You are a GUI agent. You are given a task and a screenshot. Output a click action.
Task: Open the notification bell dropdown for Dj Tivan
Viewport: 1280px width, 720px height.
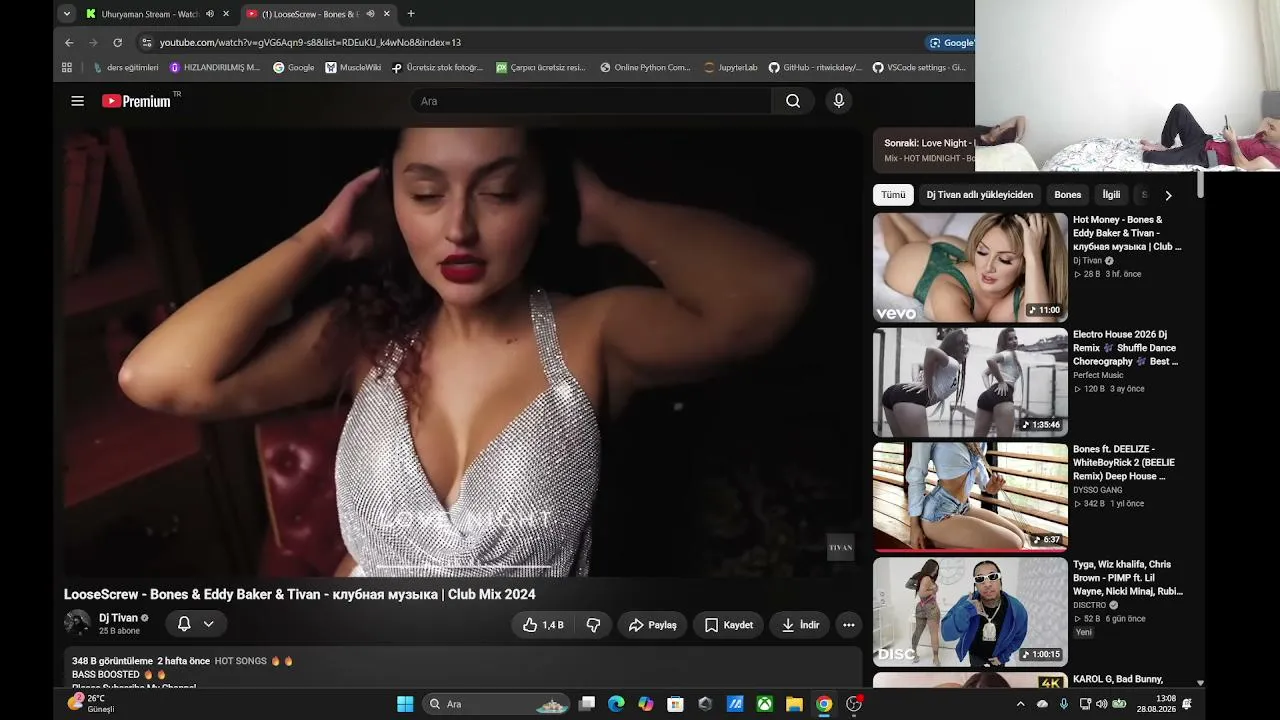195,624
